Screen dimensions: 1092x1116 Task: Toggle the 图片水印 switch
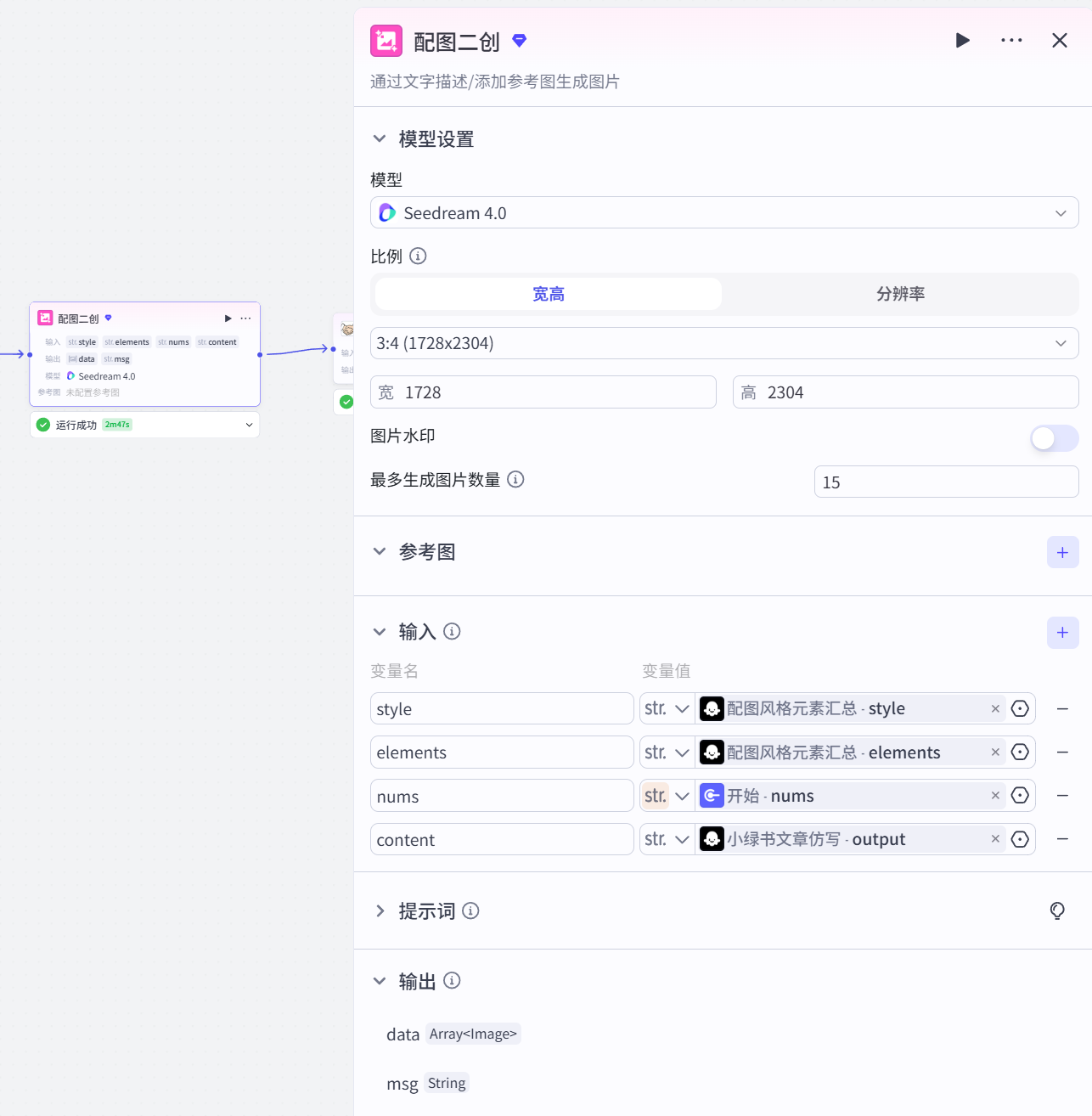click(1055, 438)
